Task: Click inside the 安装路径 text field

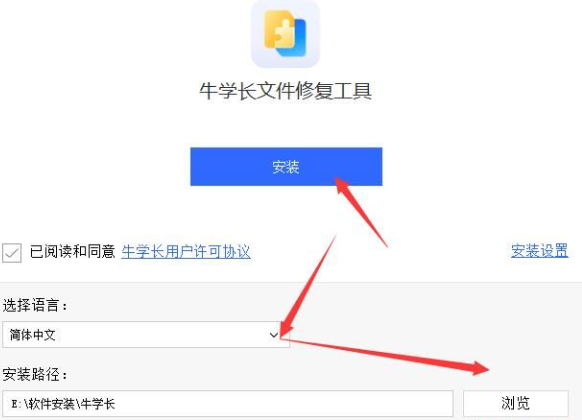Action: (228, 403)
